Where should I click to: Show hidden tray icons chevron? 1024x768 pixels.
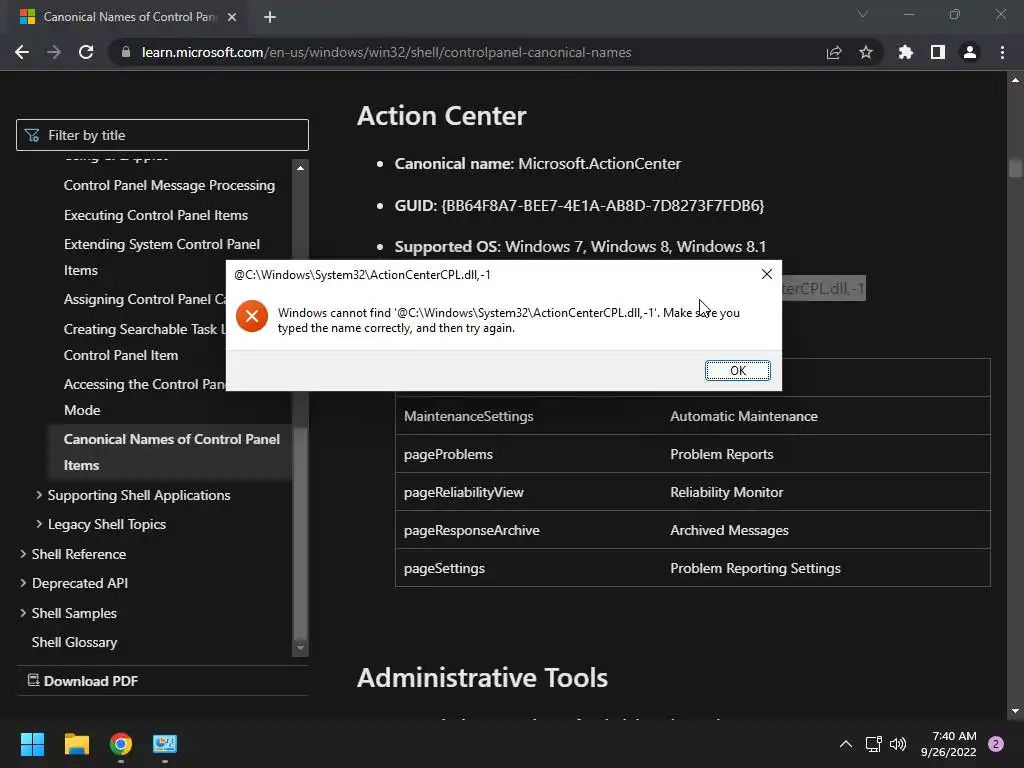point(845,744)
